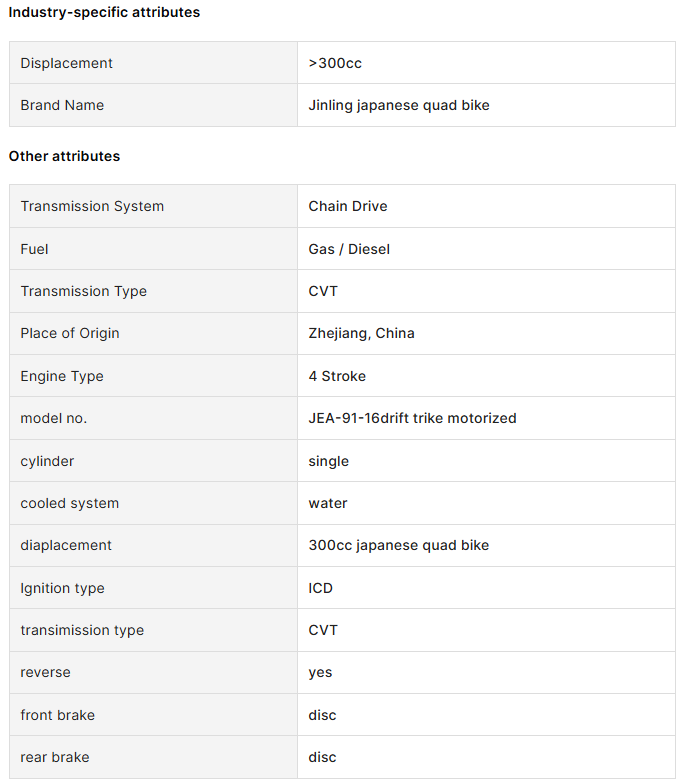
Task: Select the reverse label cell
Action: point(153,672)
